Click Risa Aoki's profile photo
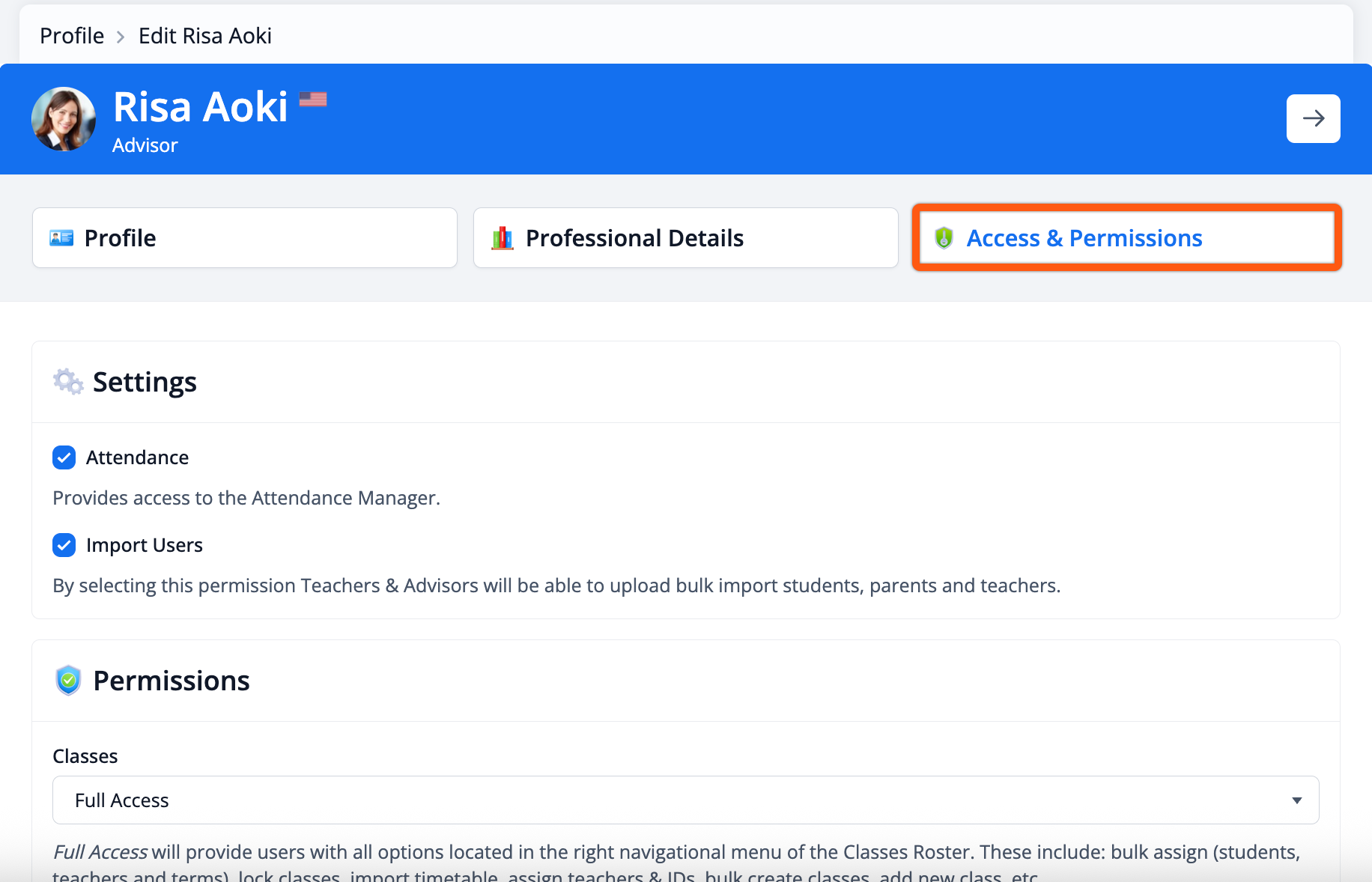1372x882 pixels. coord(64,119)
